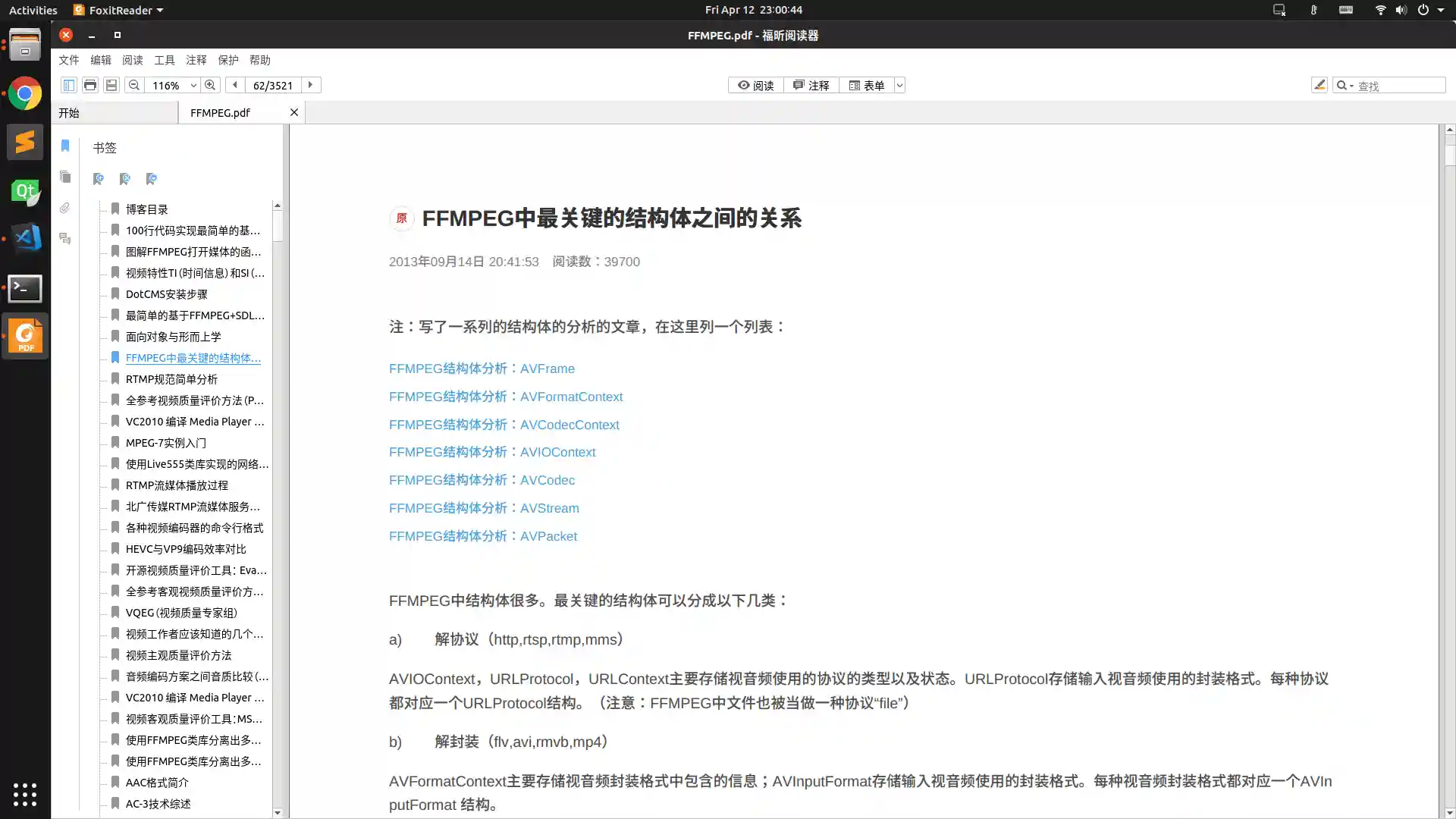Select bookmark AC-3技术综述
This screenshot has height=819, width=1456.
point(158,804)
